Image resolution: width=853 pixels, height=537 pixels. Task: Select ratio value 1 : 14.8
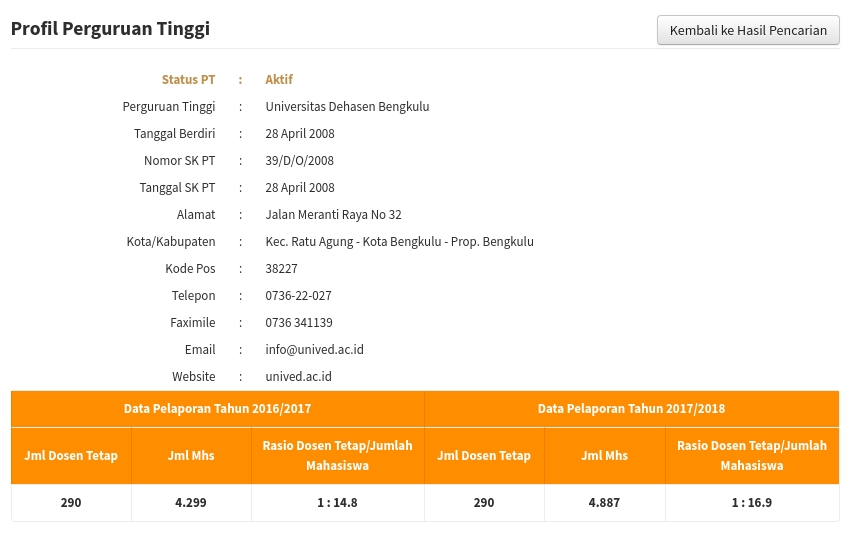point(337,503)
